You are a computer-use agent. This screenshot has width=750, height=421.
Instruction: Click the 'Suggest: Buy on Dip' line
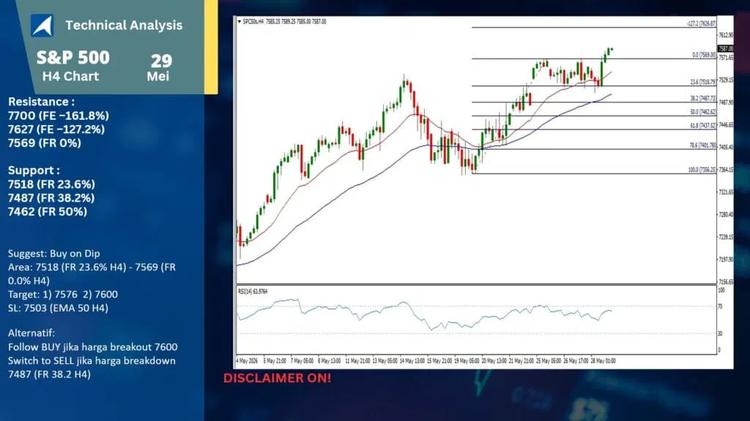(x=54, y=254)
